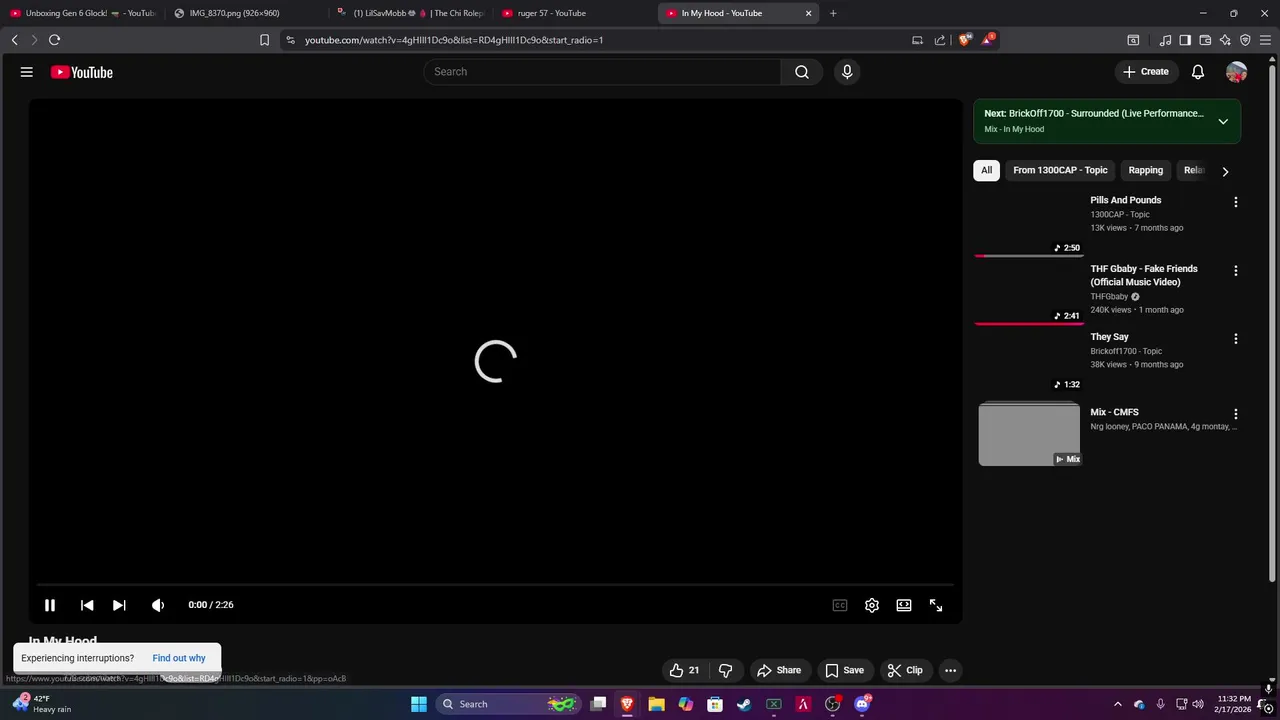
Task: Open options for Pills And Pounds
Action: click(1236, 202)
